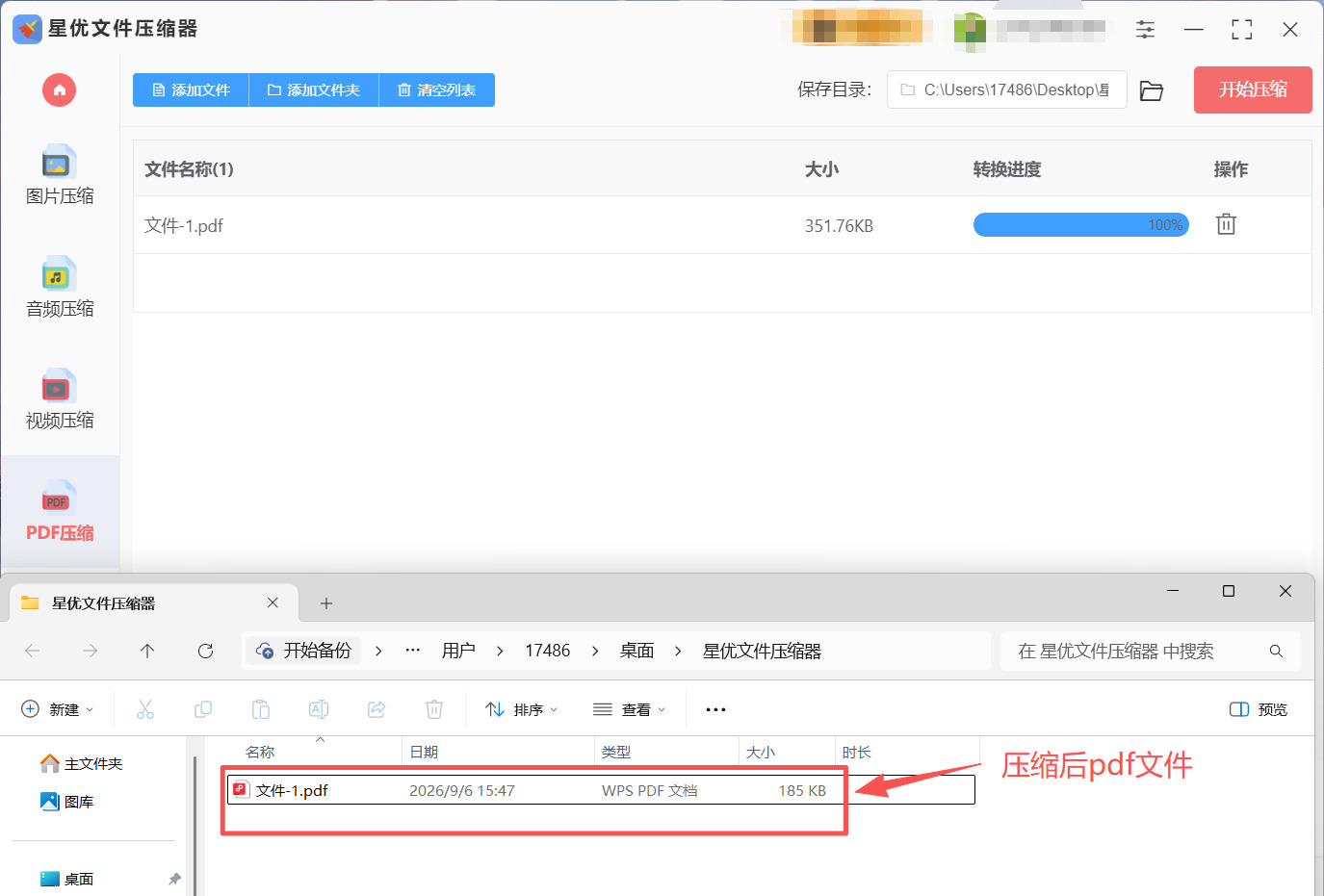Open 图片压缩 image compression tool
The image size is (1324, 896).
(x=60, y=176)
